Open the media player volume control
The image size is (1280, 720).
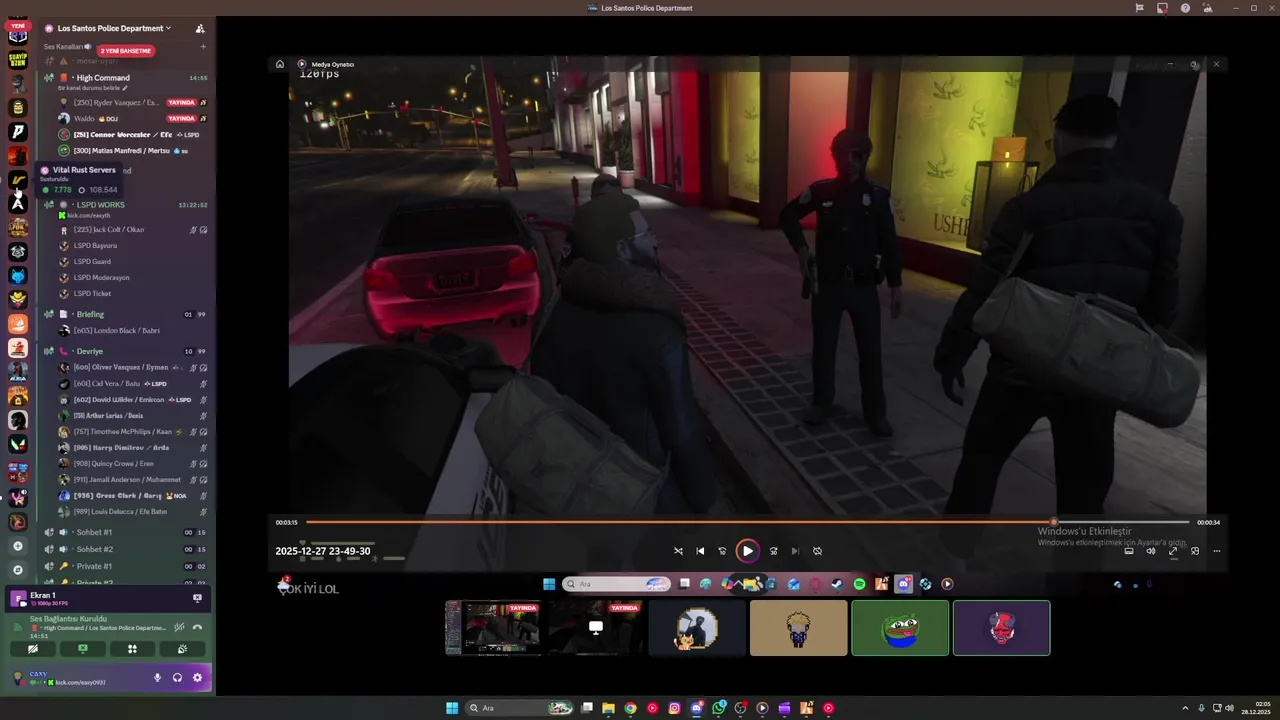(x=1151, y=551)
